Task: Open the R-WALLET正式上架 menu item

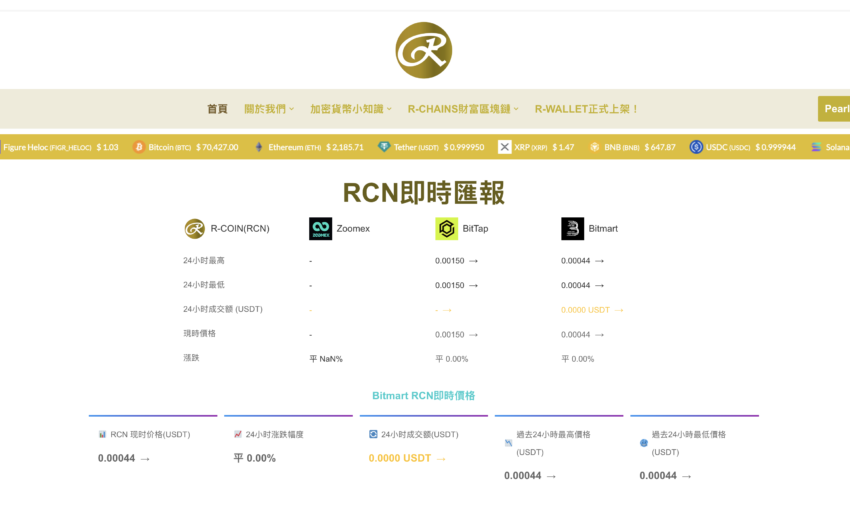Action: pos(586,109)
